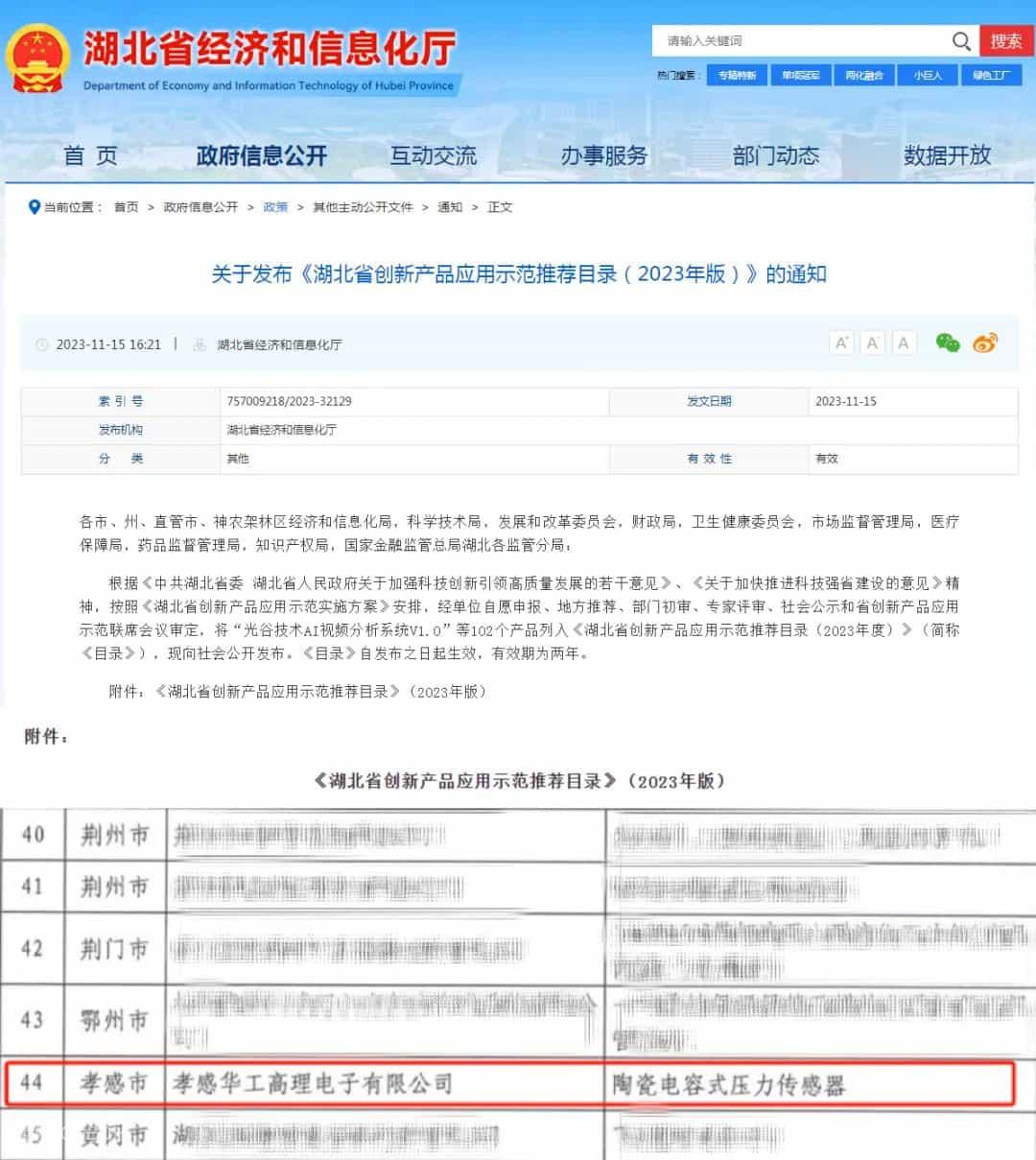Increase font size with A+ icon
The image size is (1036, 1160).
pos(841,343)
